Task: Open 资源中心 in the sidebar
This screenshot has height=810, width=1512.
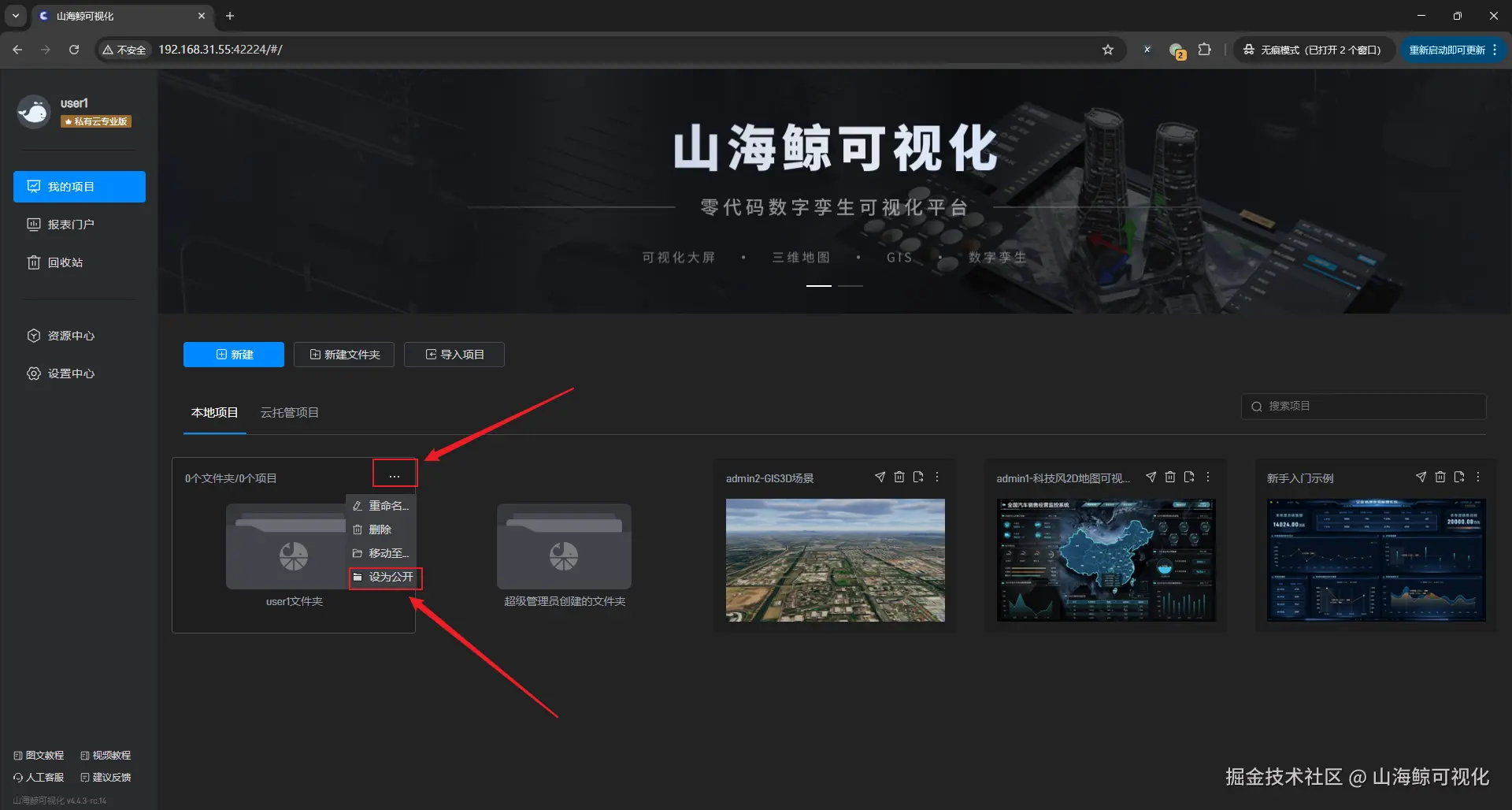Action: pos(80,336)
